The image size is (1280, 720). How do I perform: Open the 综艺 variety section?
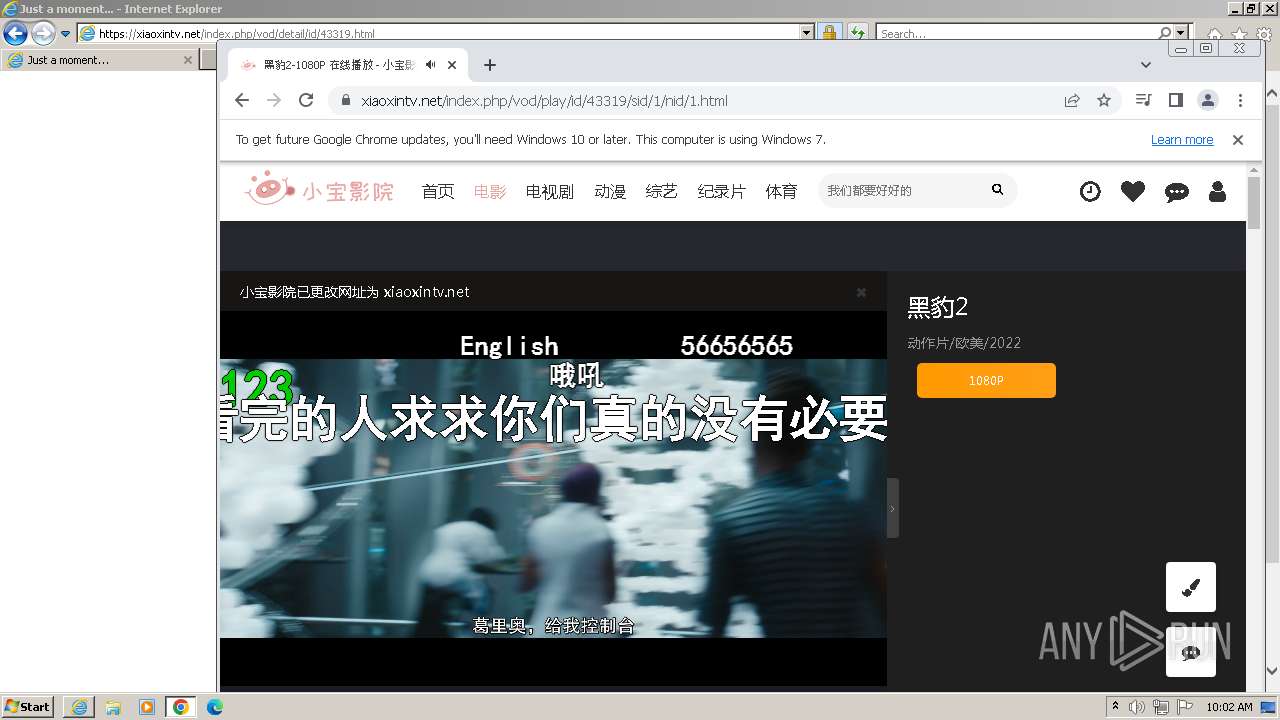[x=662, y=191]
